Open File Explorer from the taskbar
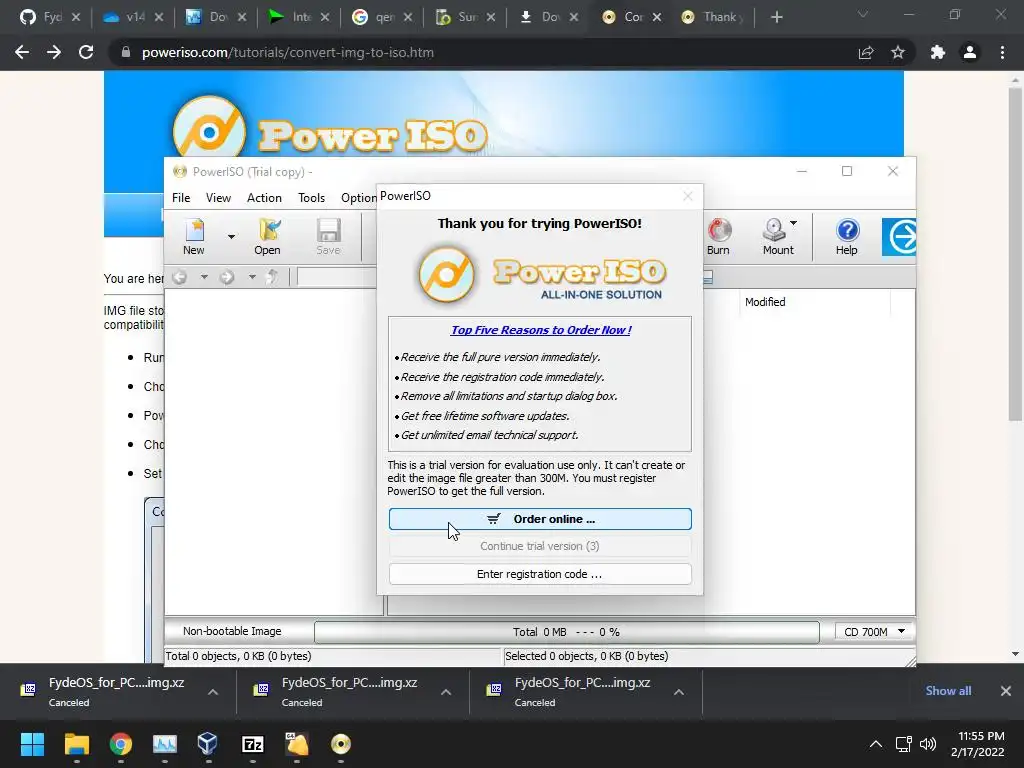1024x768 pixels. pos(76,744)
